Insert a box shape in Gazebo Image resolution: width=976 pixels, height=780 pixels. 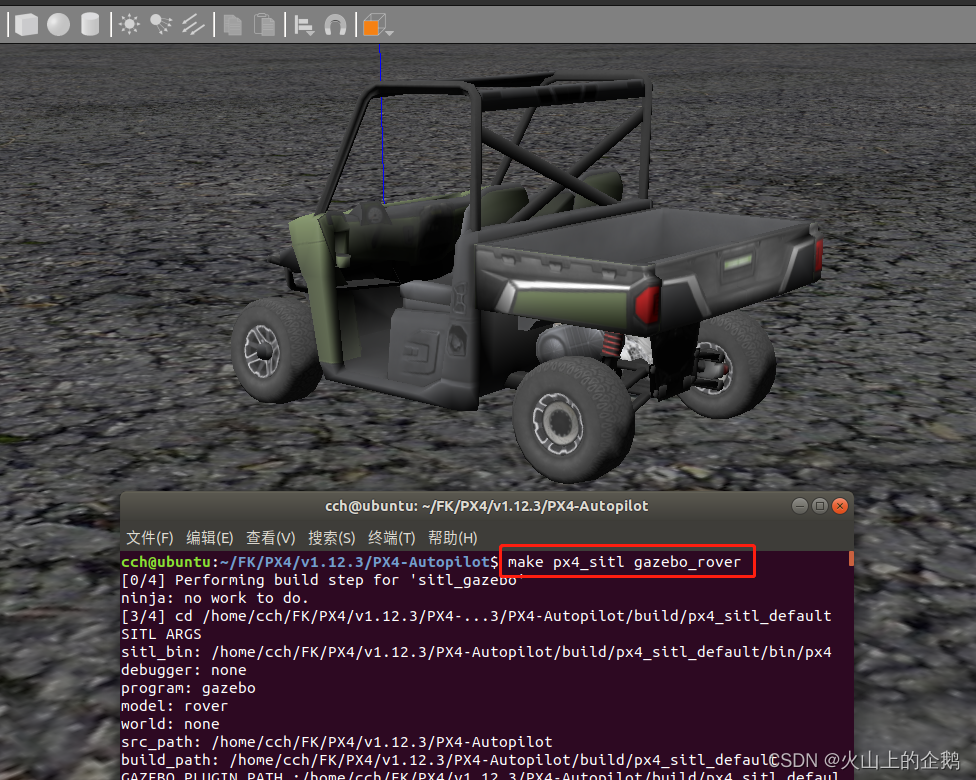tap(26, 25)
